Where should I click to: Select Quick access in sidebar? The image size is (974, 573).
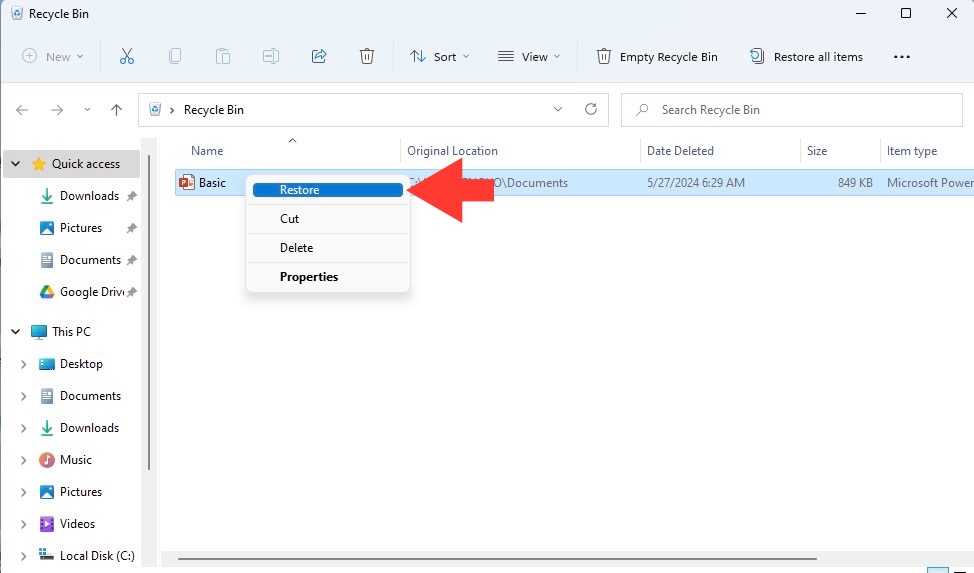click(86, 164)
